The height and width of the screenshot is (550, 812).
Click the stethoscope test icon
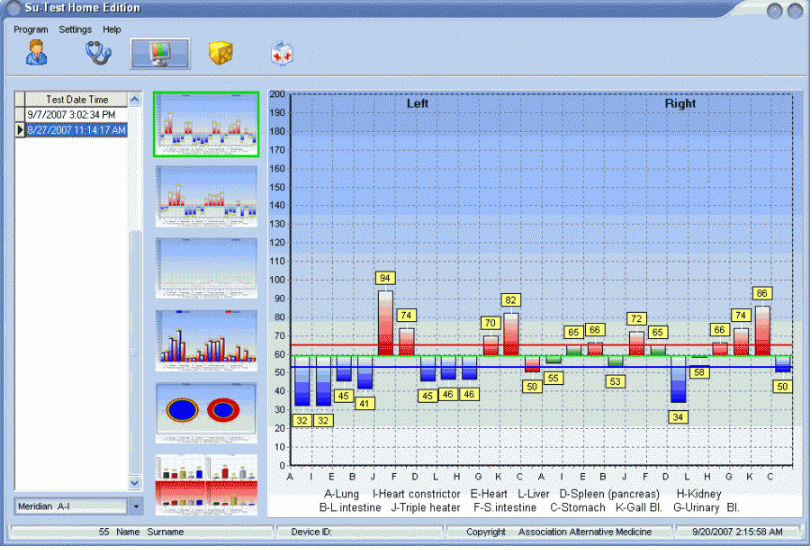[98, 53]
